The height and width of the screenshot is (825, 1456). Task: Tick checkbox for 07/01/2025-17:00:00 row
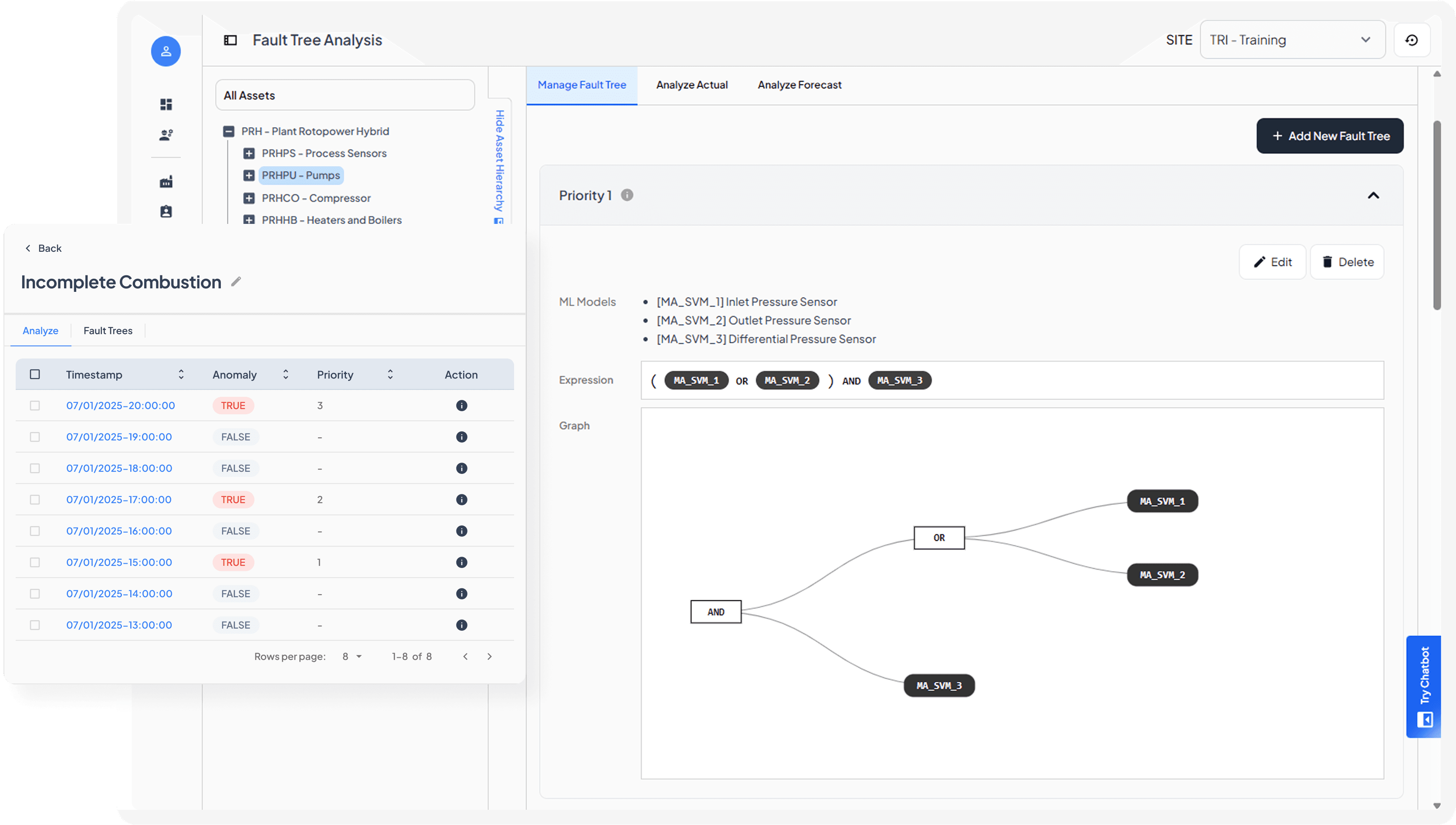pyautogui.click(x=35, y=500)
